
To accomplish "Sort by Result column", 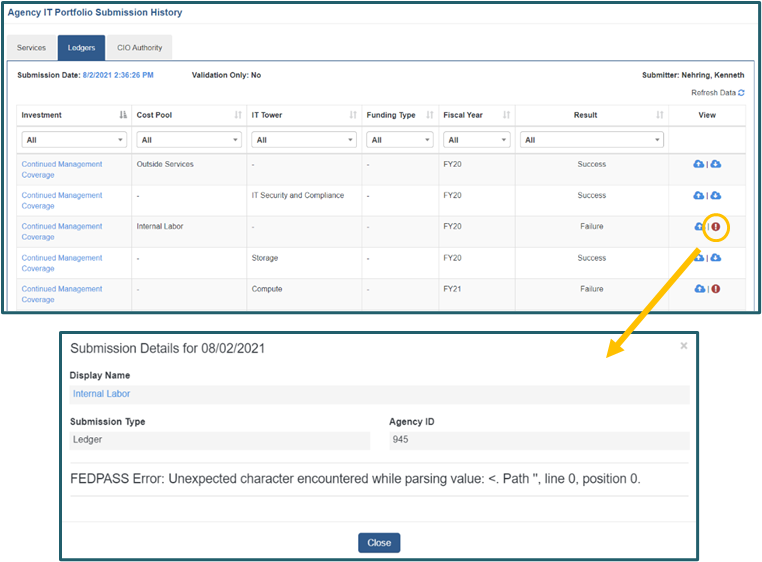I will pos(659,115).
